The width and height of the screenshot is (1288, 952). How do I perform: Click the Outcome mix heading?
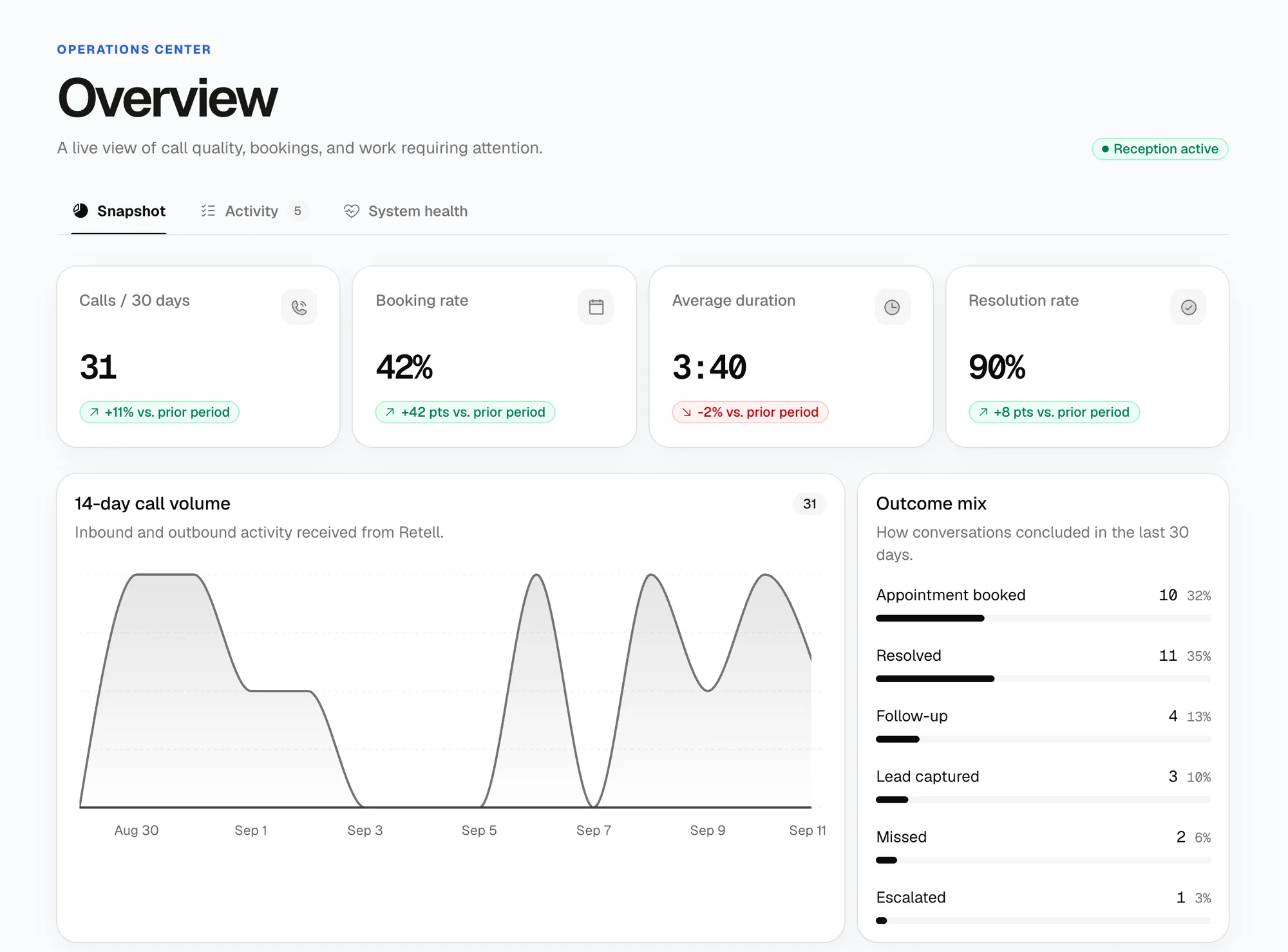(x=931, y=504)
